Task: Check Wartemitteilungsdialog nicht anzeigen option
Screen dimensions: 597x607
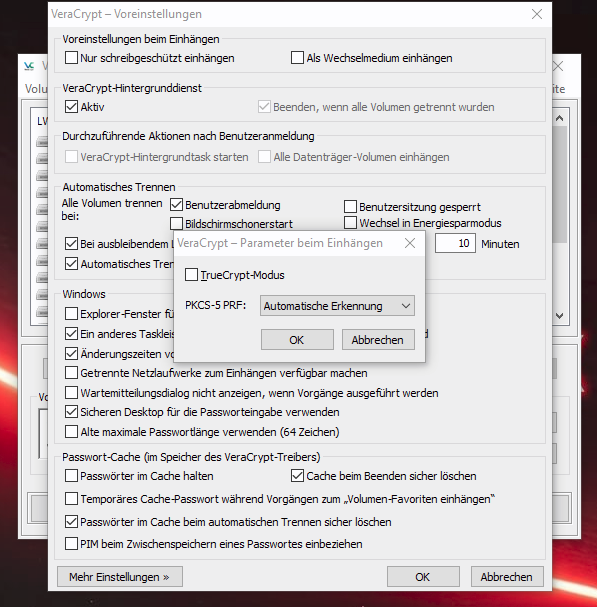Action: [x=71, y=393]
